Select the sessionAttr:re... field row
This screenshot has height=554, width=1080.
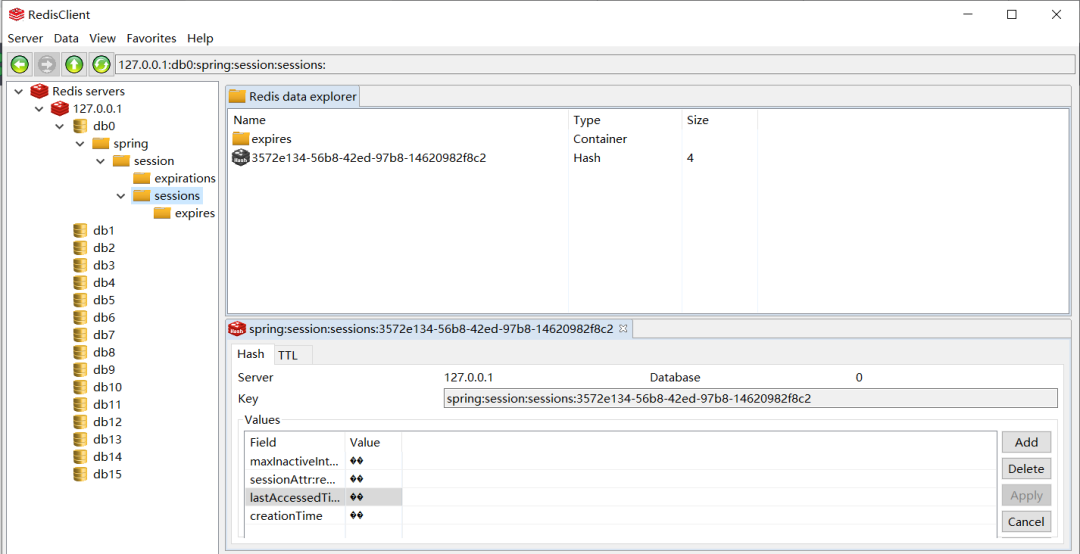(323, 478)
